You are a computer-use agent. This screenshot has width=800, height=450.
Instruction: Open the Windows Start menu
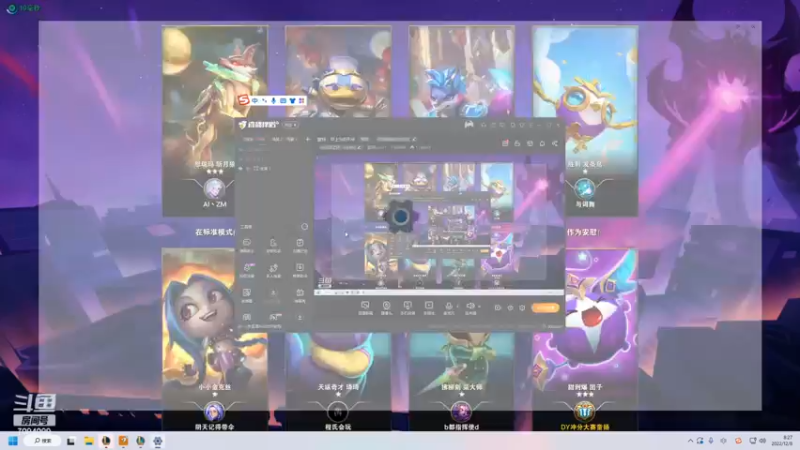(x=13, y=441)
